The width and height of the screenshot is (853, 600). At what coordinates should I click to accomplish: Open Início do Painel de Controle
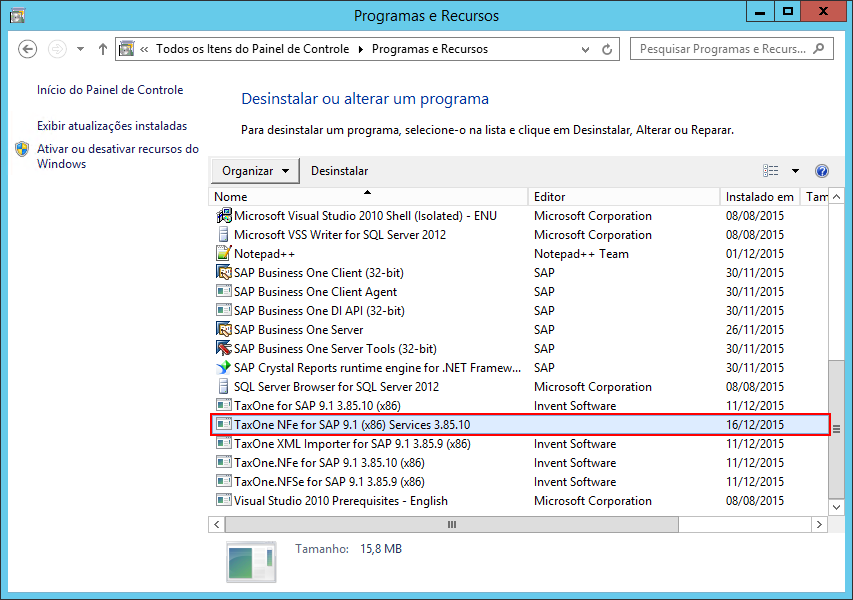pos(110,90)
